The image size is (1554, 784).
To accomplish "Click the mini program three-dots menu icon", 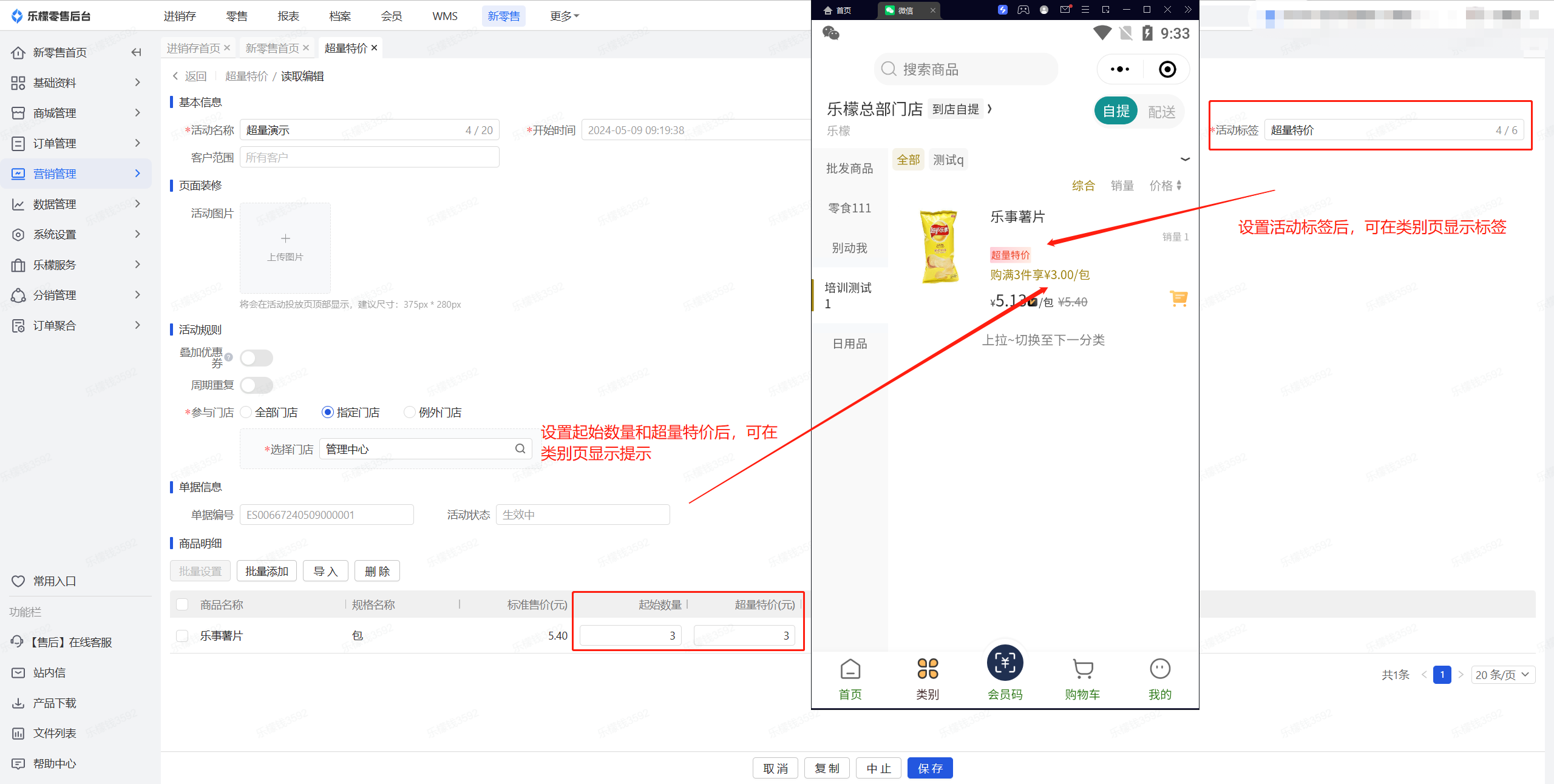I will pyautogui.click(x=1120, y=69).
